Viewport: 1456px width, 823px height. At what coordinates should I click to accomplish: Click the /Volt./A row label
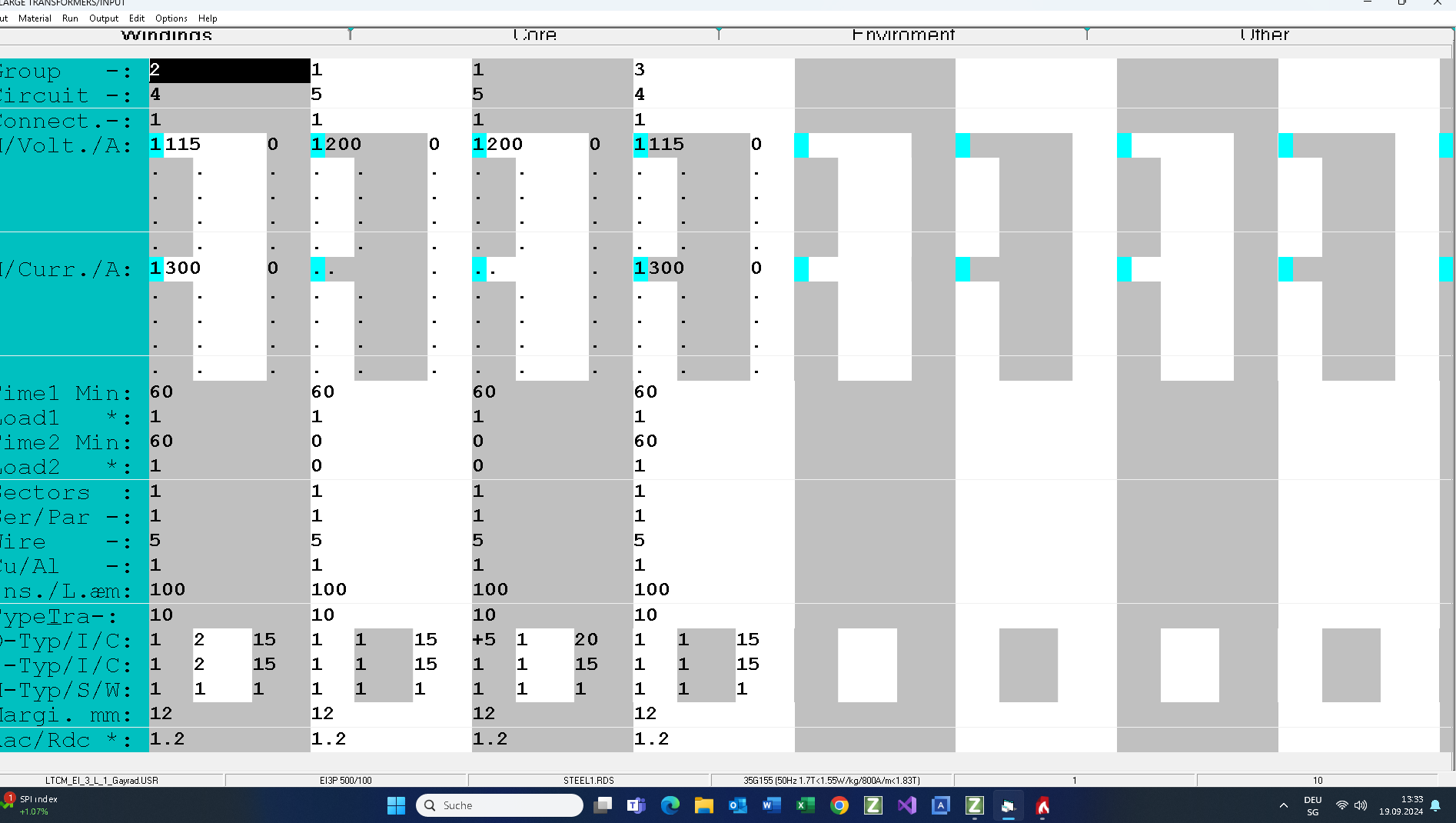[x=66, y=145]
